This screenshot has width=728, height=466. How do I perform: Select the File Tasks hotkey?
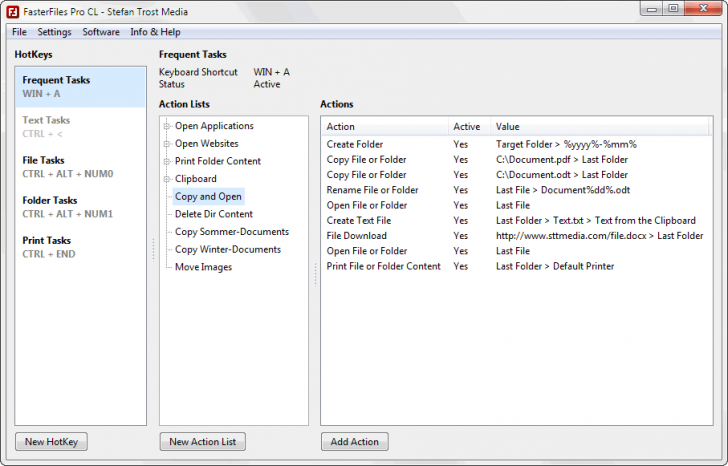tap(80, 167)
